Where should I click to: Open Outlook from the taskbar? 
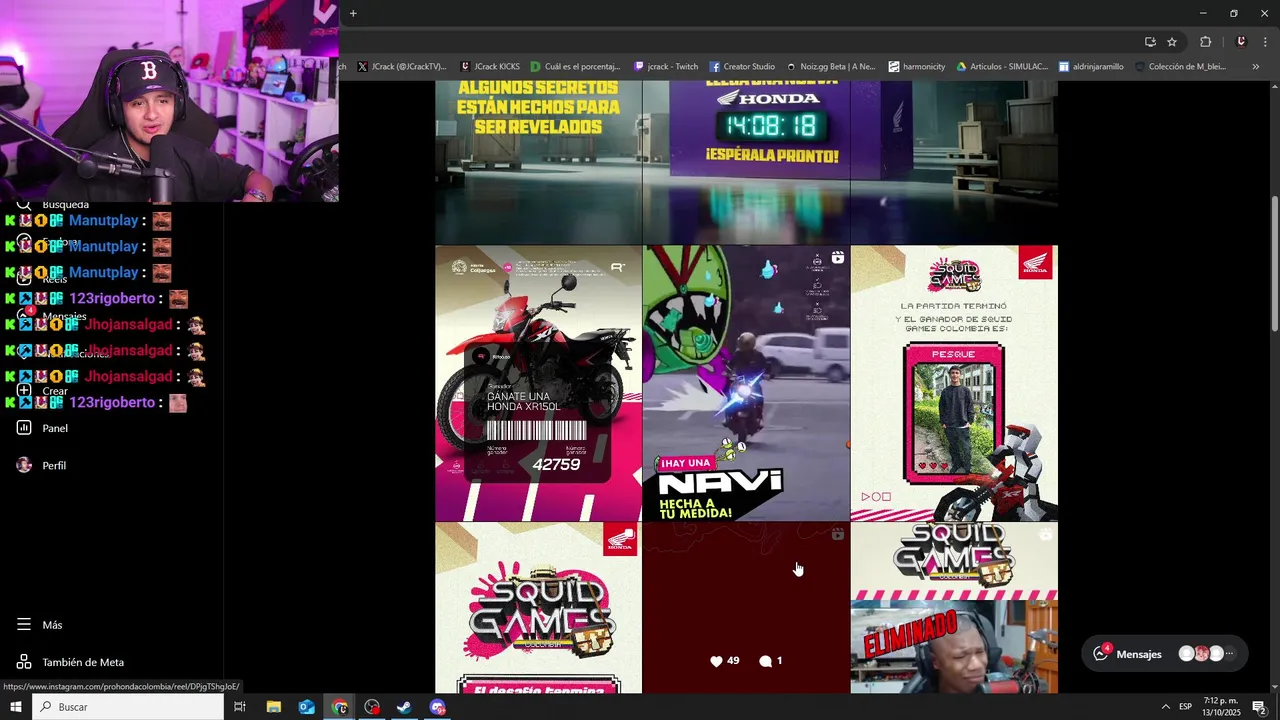coord(307,707)
